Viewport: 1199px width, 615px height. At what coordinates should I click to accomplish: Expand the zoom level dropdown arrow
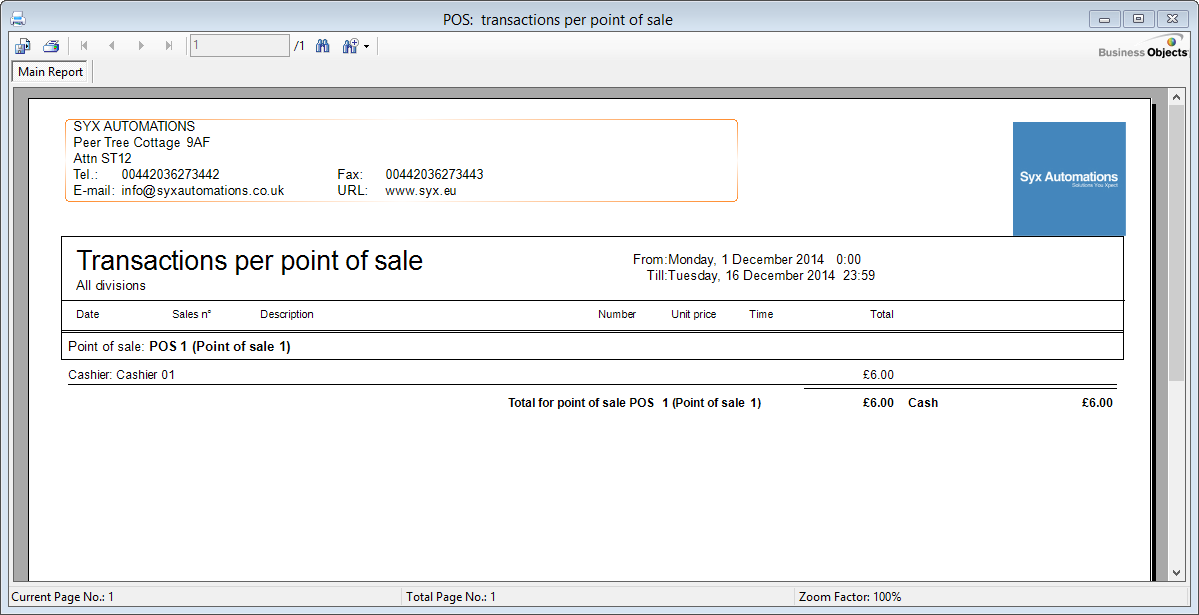coord(367,47)
